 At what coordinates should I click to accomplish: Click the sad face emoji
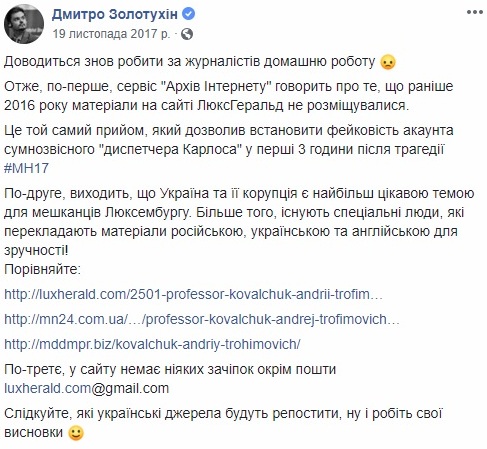(388, 62)
